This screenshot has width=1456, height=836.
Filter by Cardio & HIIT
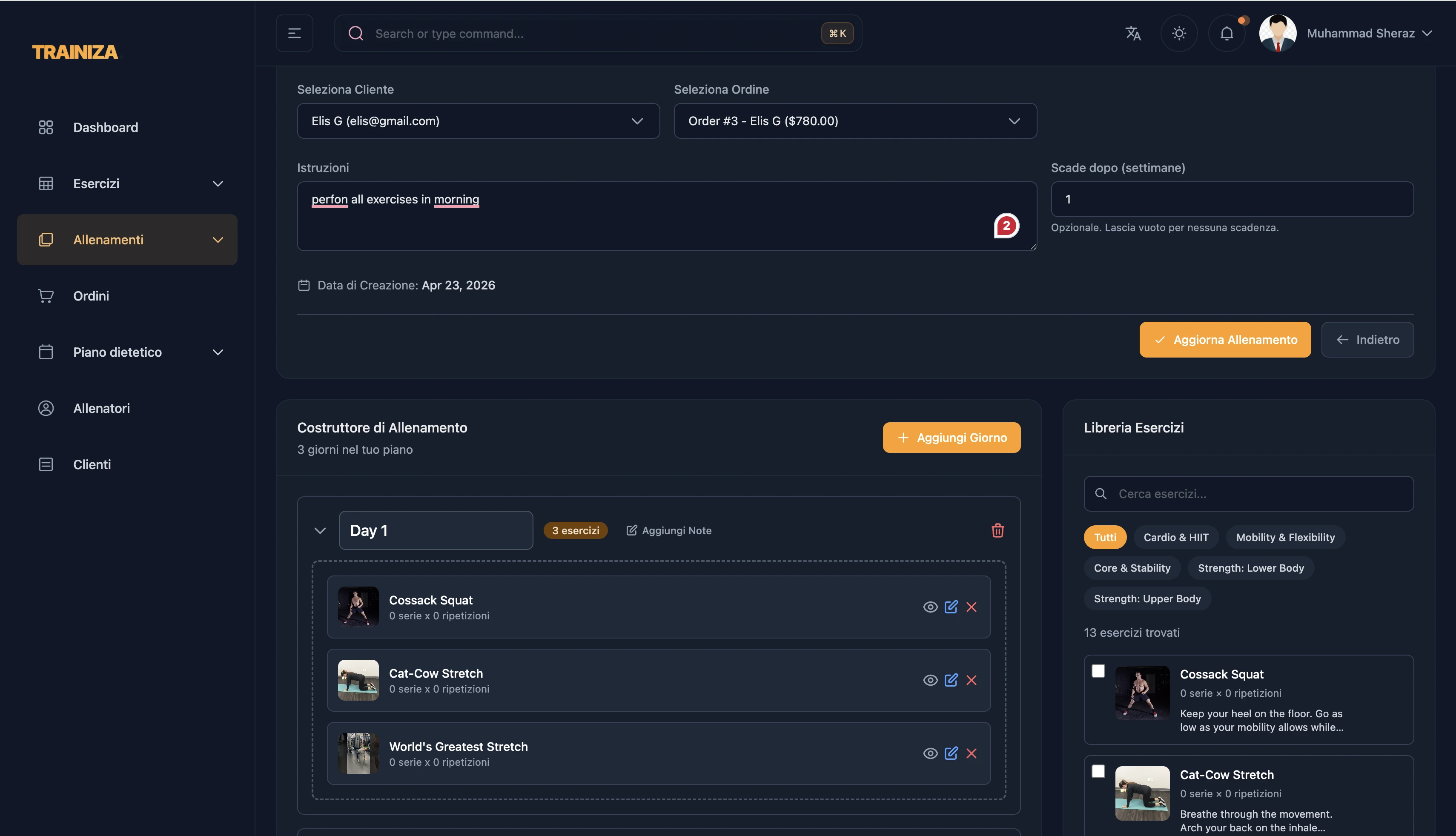1176,538
